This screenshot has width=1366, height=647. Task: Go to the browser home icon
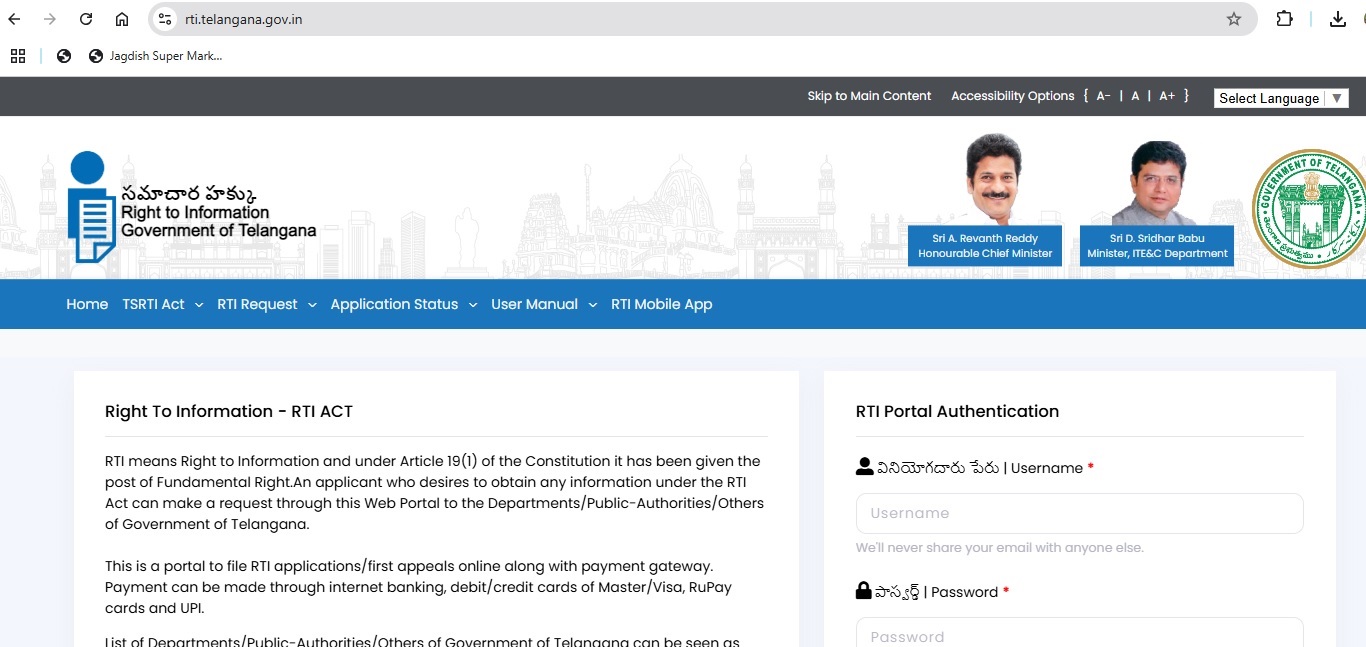pyautogui.click(x=122, y=19)
